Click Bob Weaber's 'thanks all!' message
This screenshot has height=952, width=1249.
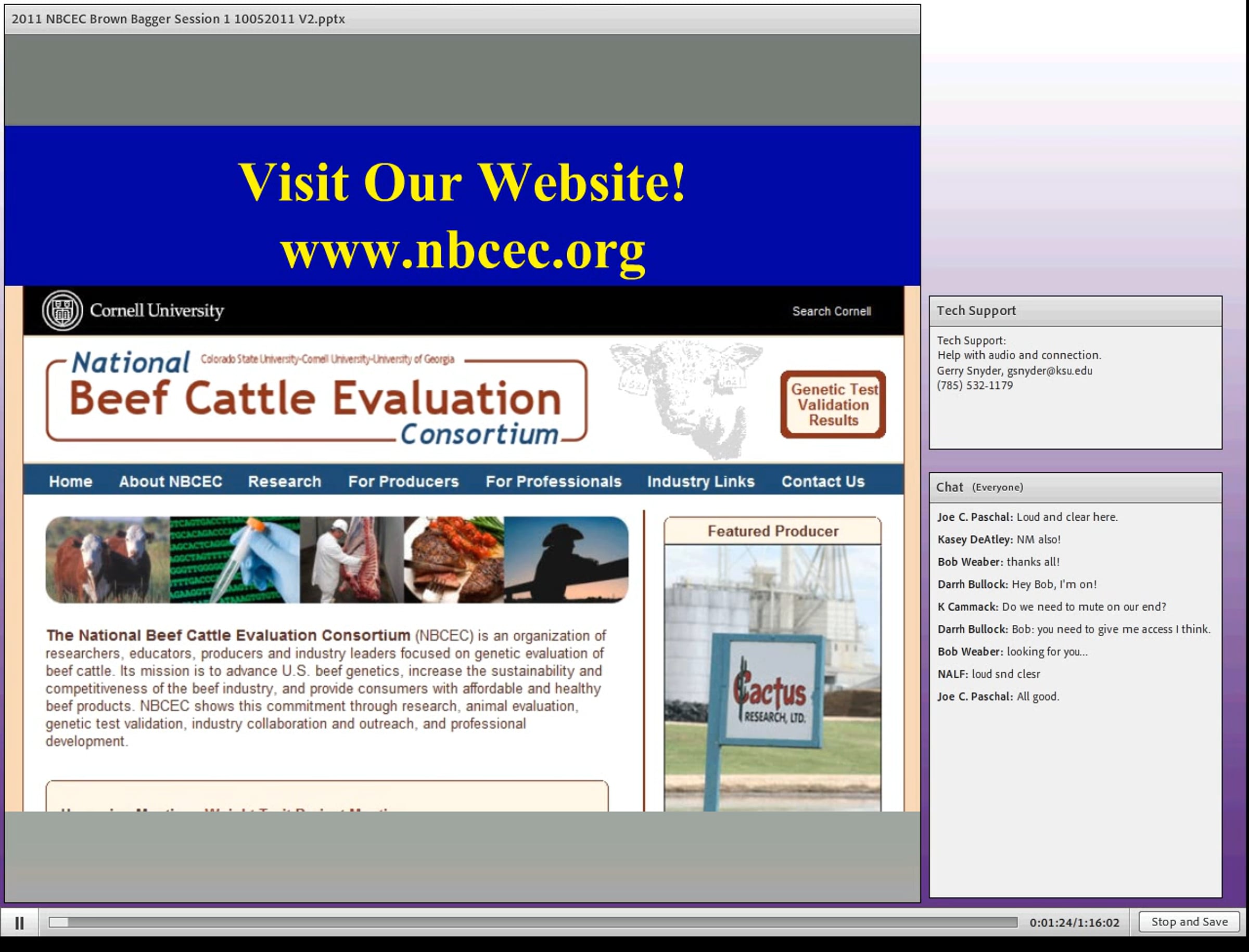[998, 561]
